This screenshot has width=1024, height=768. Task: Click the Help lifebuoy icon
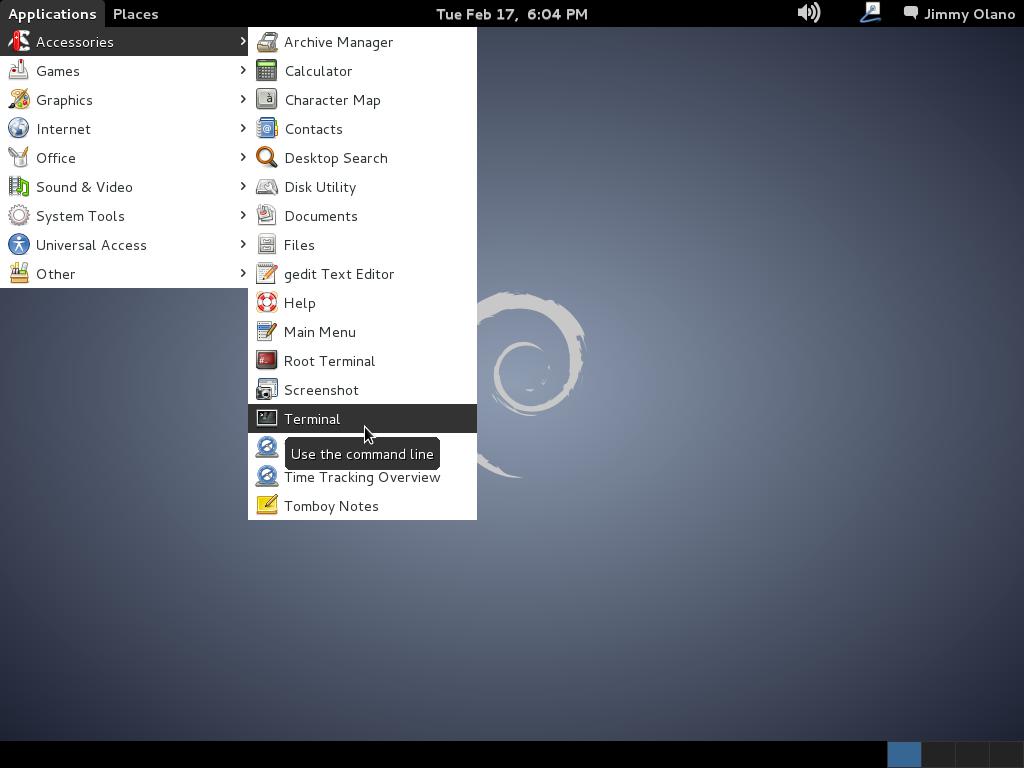[x=266, y=303]
